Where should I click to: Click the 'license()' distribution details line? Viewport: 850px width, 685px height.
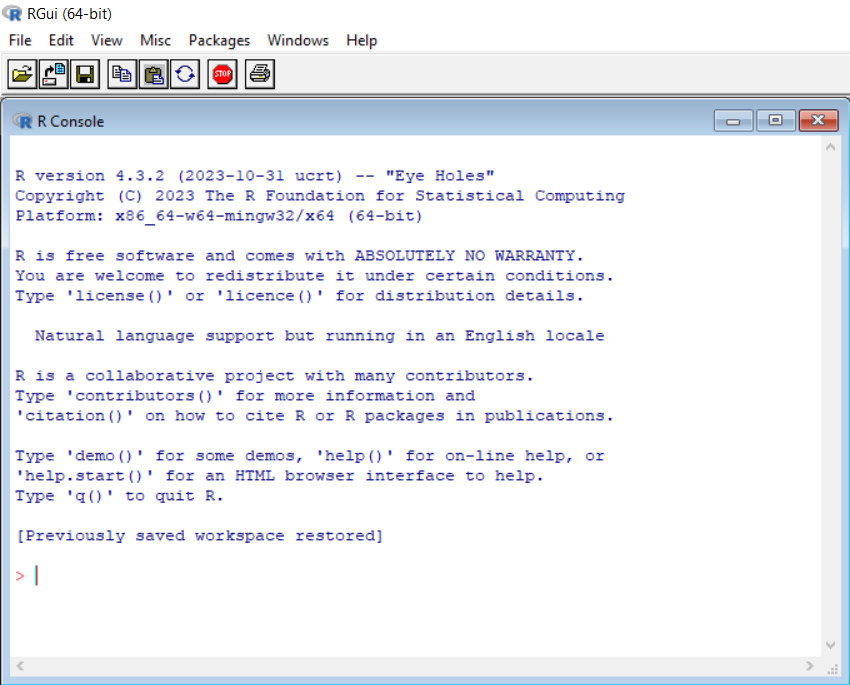click(299, 296)
